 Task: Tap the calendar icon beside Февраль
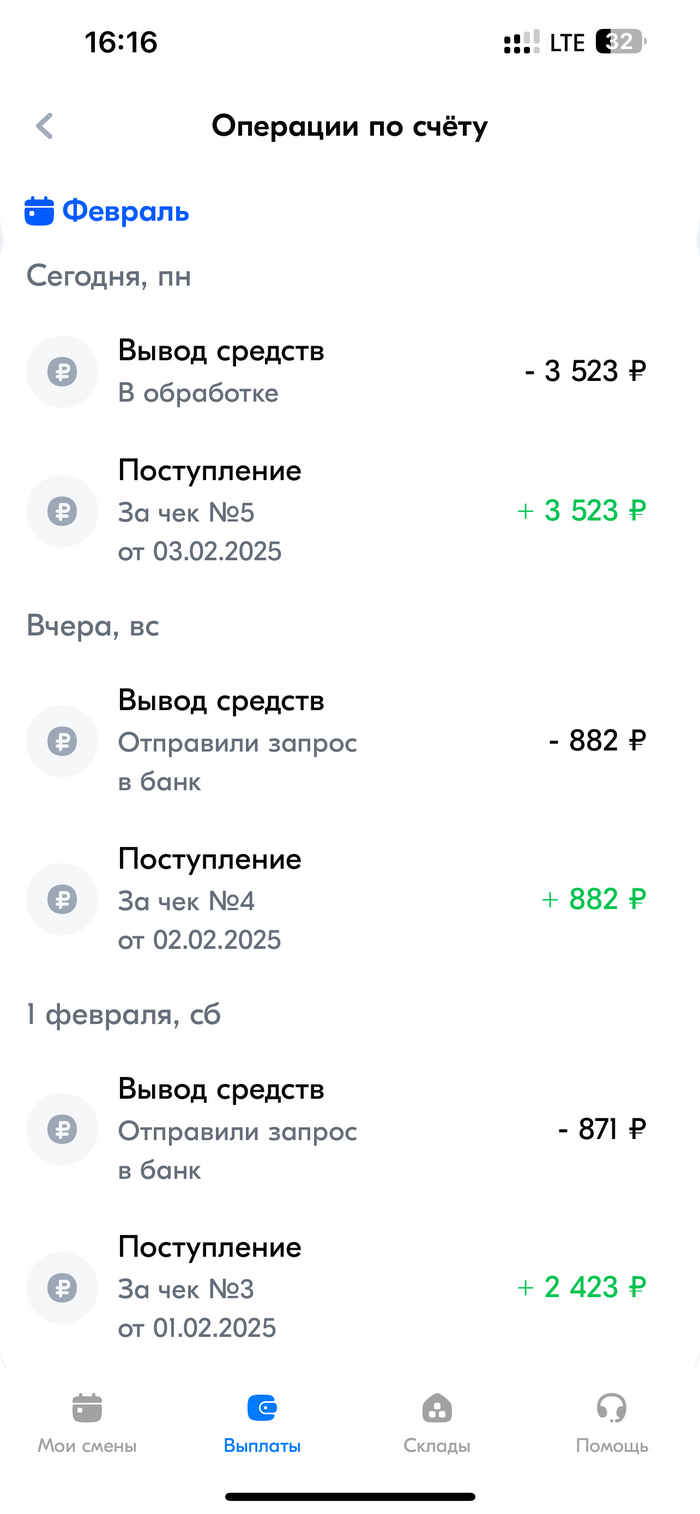click(39, 211)
